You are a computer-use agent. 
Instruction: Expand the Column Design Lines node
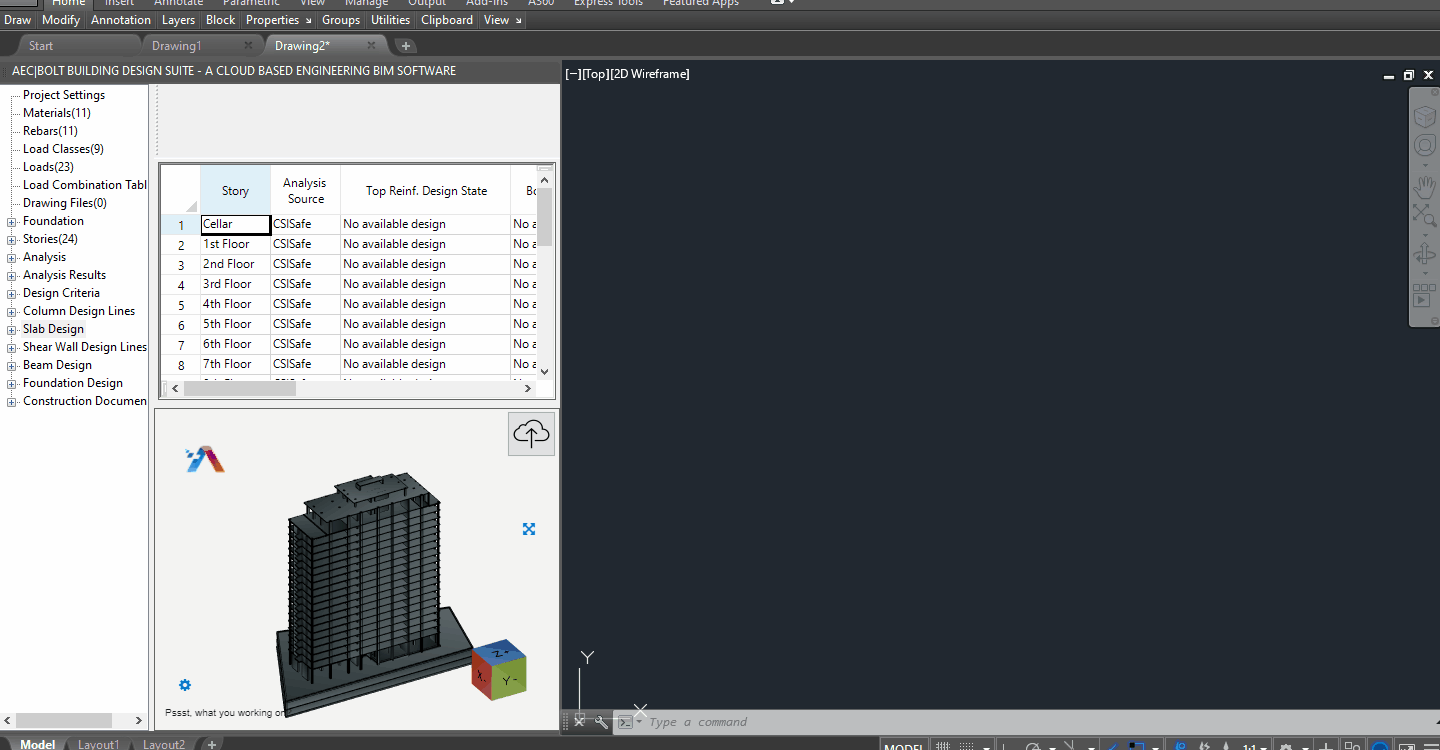tap(12, 312)
